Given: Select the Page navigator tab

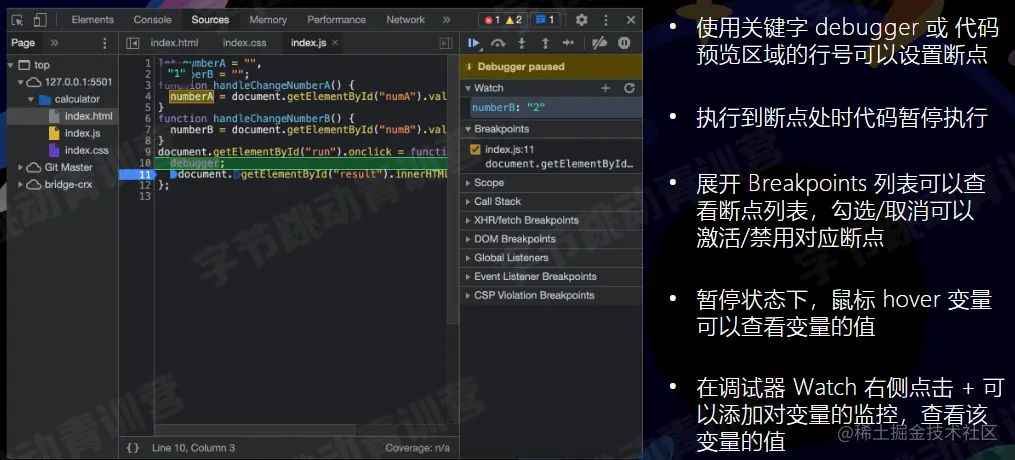Looking at the screenshot, I should 23,43.
